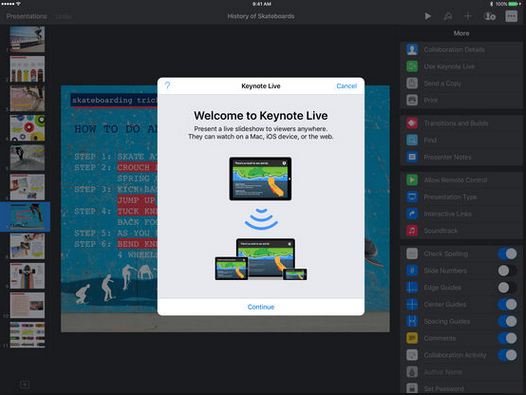Disable the Center Guides switch
Image resolution: width=526 pixels, height=395 pixels.
point(507,304)
